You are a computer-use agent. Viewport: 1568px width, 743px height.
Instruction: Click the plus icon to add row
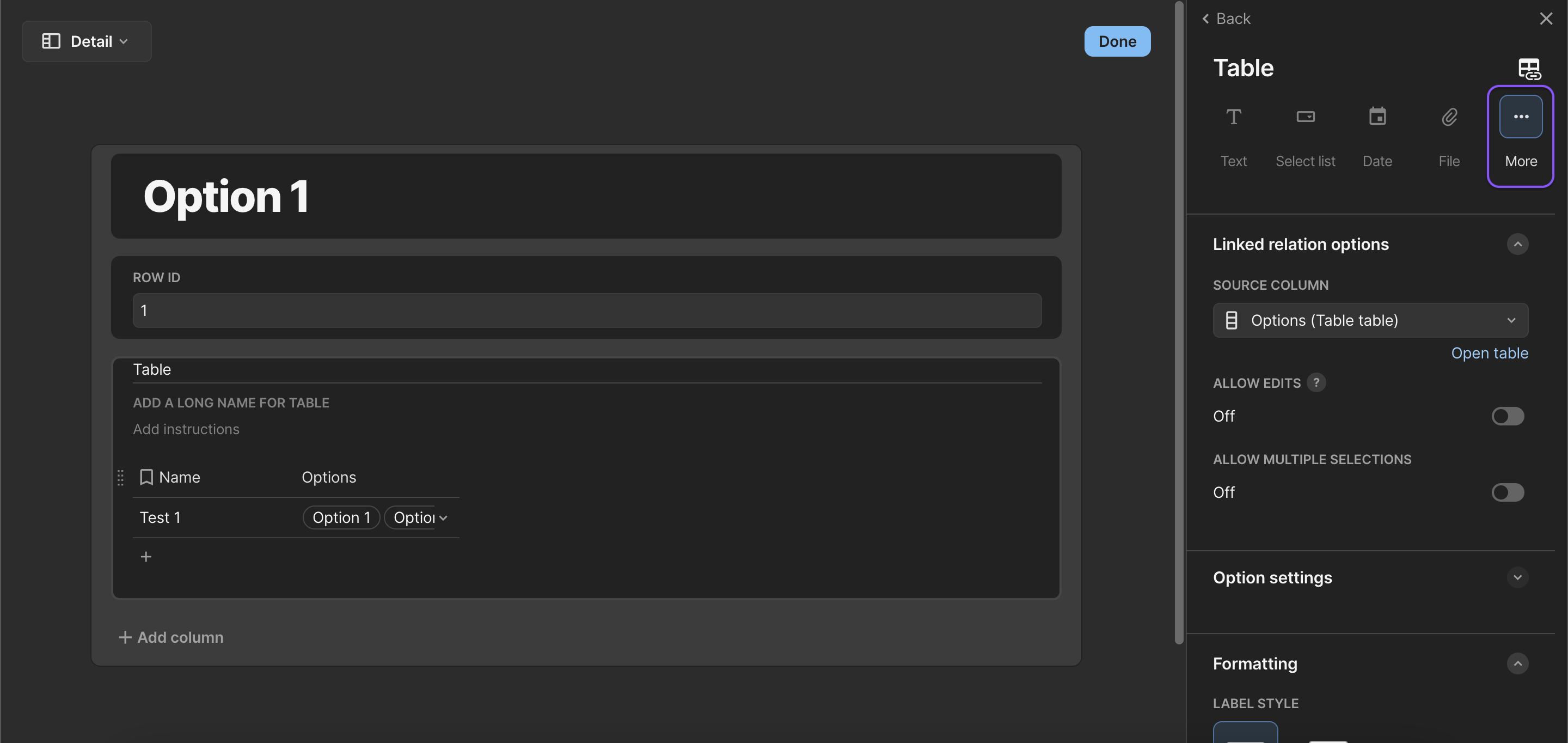point(146,557)
